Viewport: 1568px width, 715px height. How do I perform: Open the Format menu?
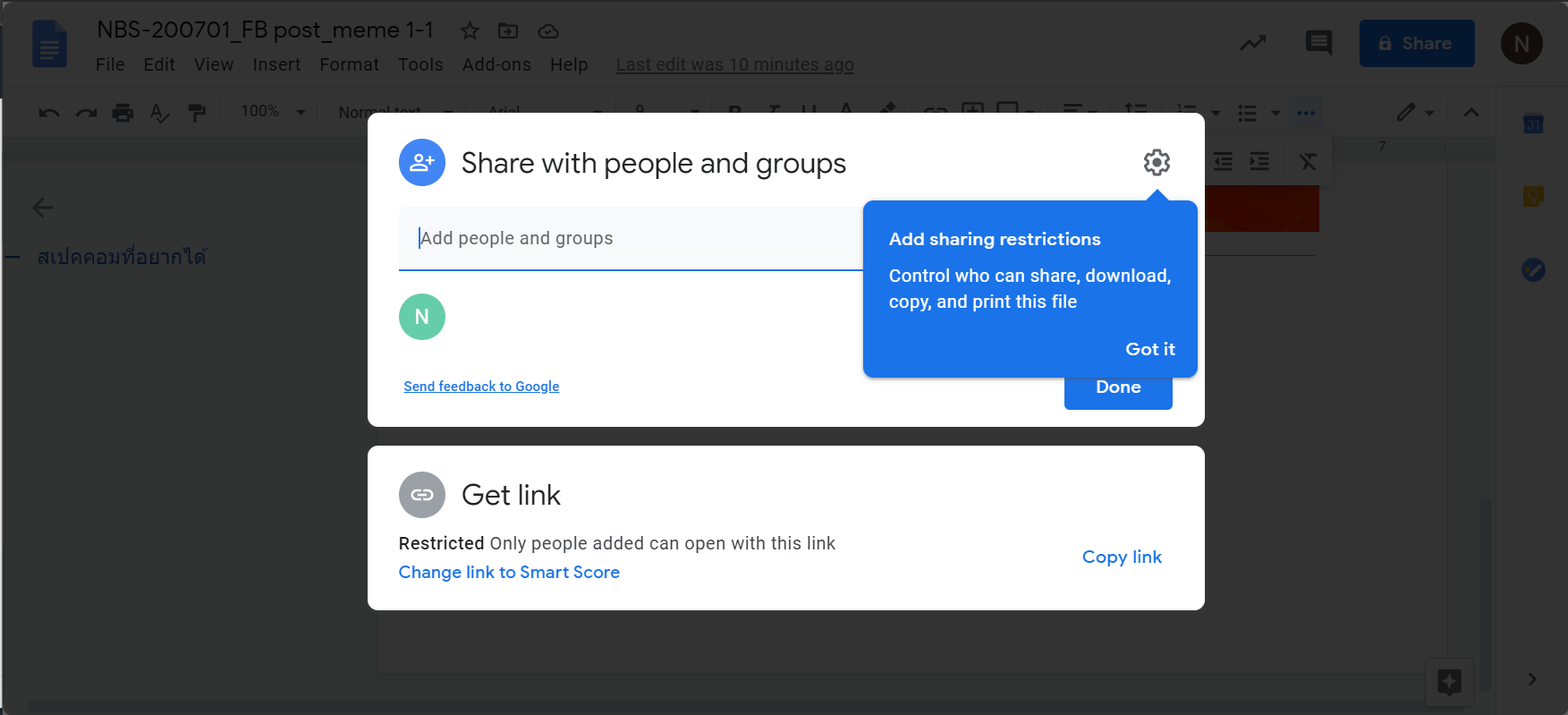[x=349, y=64]
